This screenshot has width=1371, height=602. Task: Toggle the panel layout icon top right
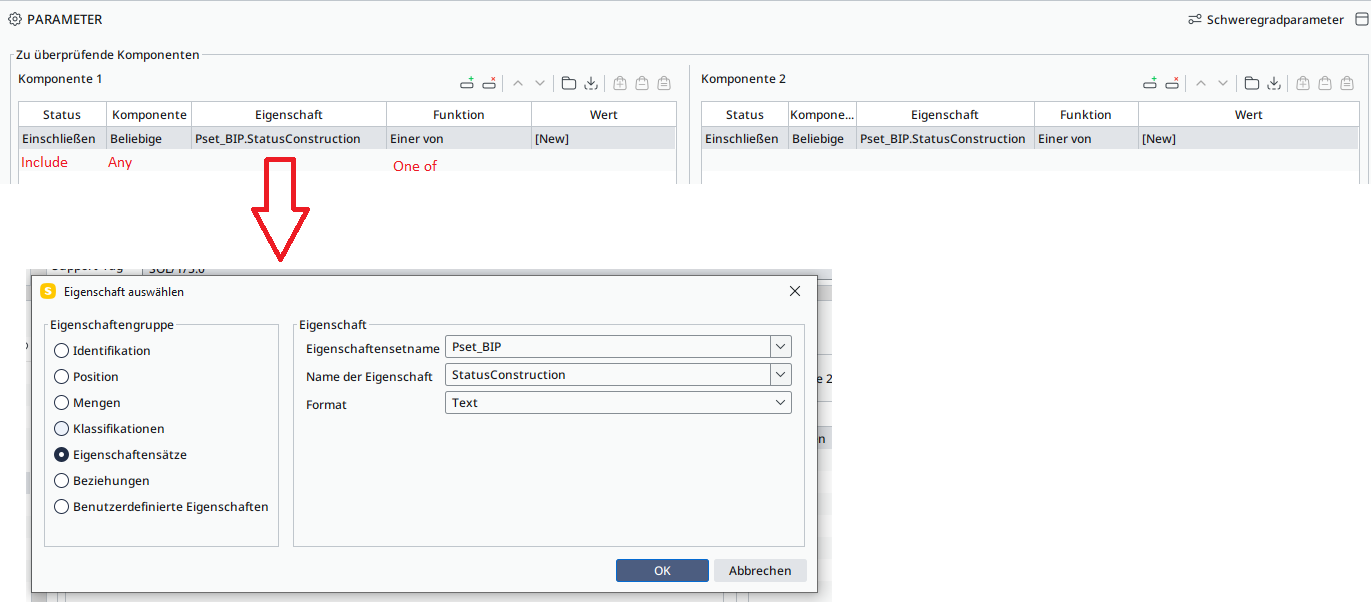tap(1361, 19)
